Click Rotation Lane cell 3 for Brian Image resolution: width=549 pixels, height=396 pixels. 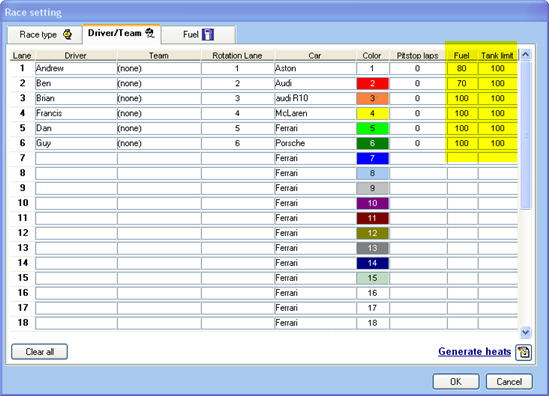tap(237, 98)
